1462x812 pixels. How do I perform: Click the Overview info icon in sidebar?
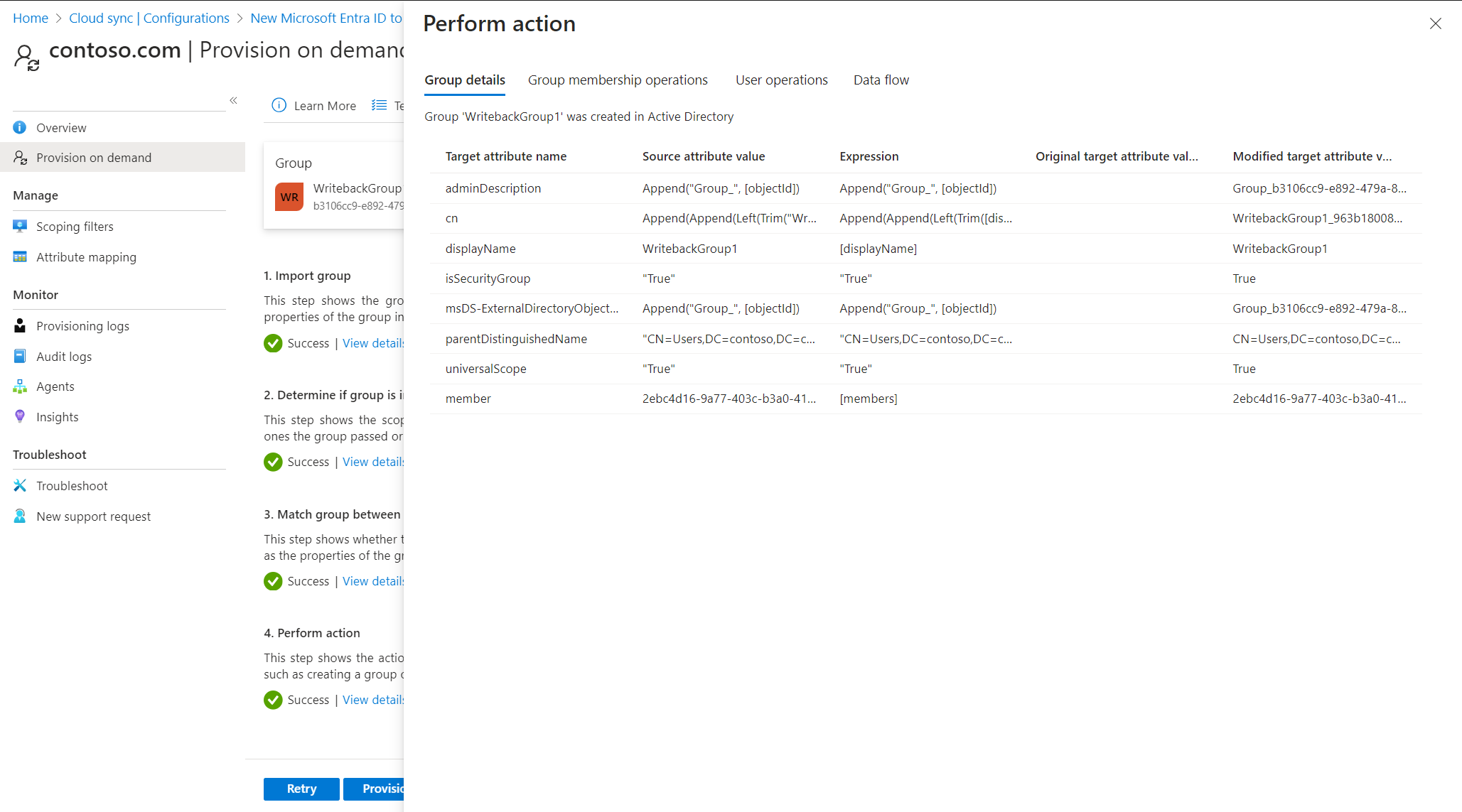(20, 128)
